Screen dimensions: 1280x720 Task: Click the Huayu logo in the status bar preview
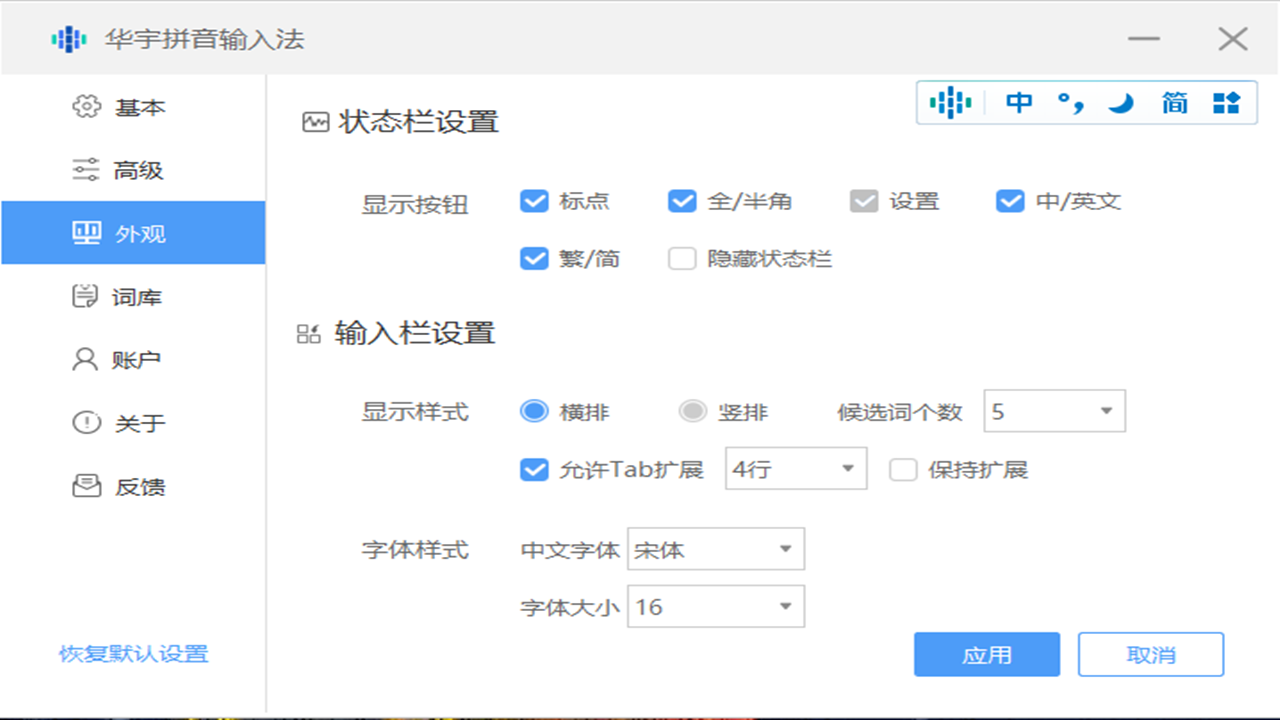point(949,101)
